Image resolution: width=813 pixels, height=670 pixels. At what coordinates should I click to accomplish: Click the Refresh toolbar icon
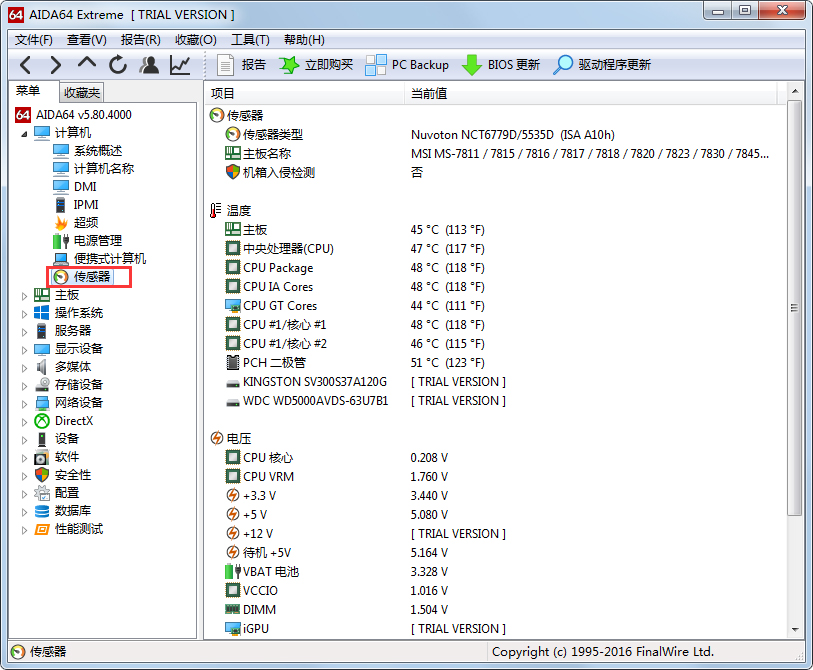click(x=118, y=65)
